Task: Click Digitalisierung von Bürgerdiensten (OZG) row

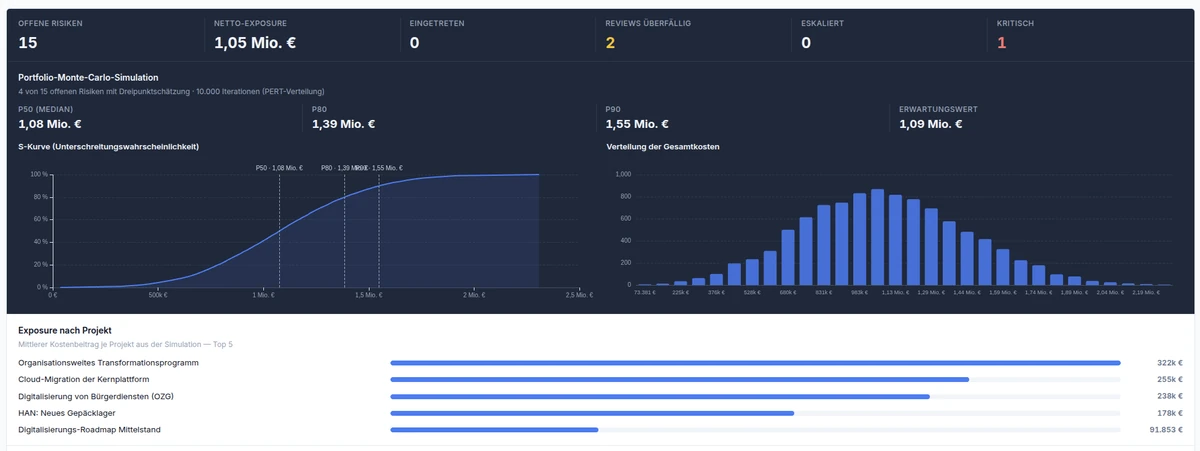Action: (x=600, y=396)
